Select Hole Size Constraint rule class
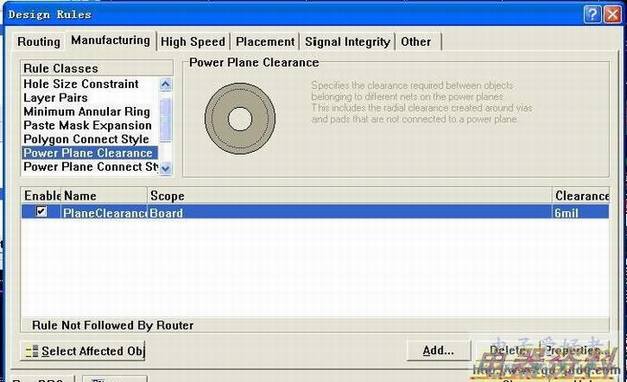Screen dimensions: 627x382 point(81,84)
